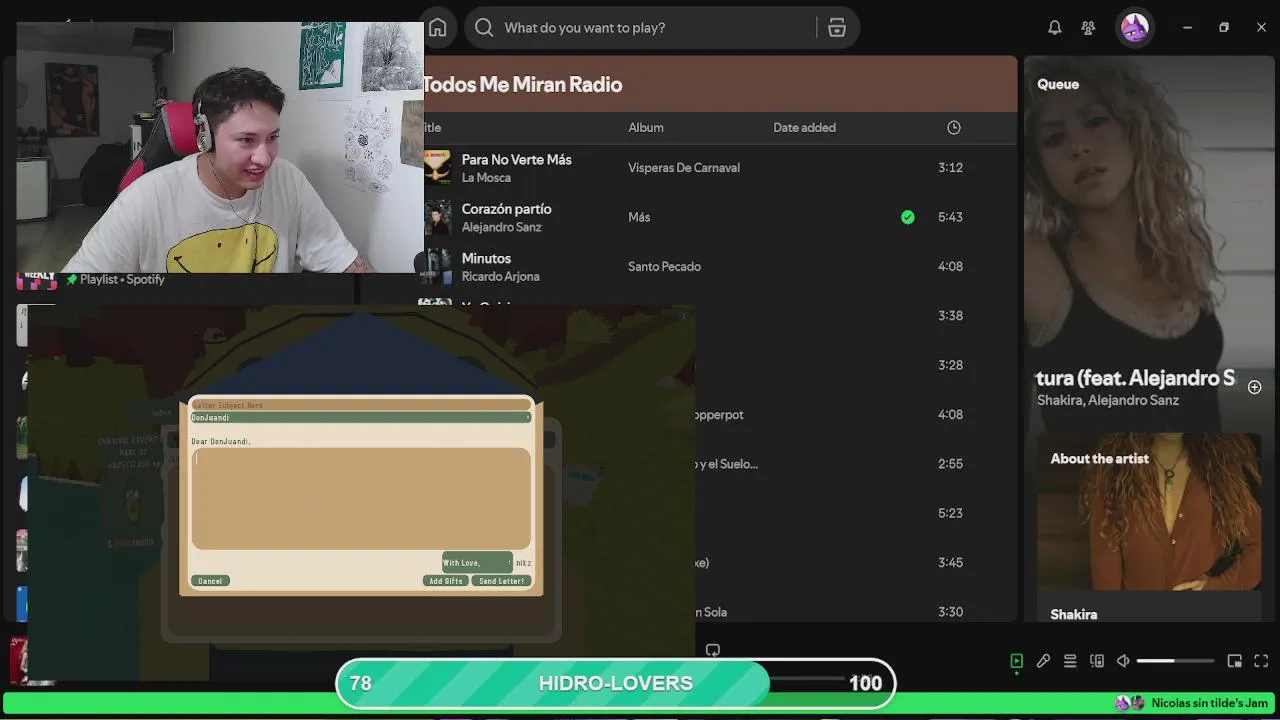
Task: Open the With Love closing dropdown
Action: pyautogui.click(x=477, y=563)
